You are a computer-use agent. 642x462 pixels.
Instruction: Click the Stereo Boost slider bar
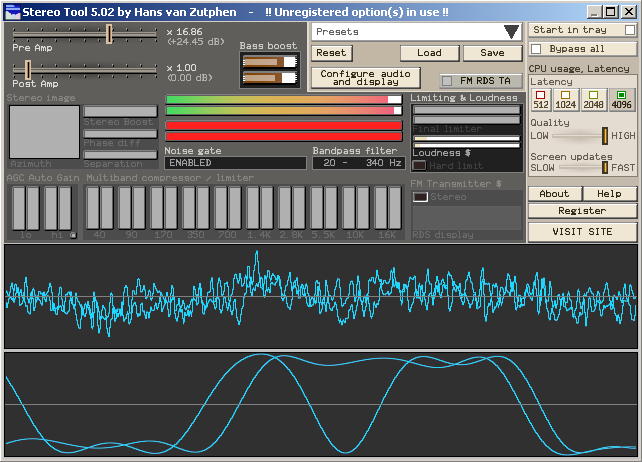coord(120,111)
